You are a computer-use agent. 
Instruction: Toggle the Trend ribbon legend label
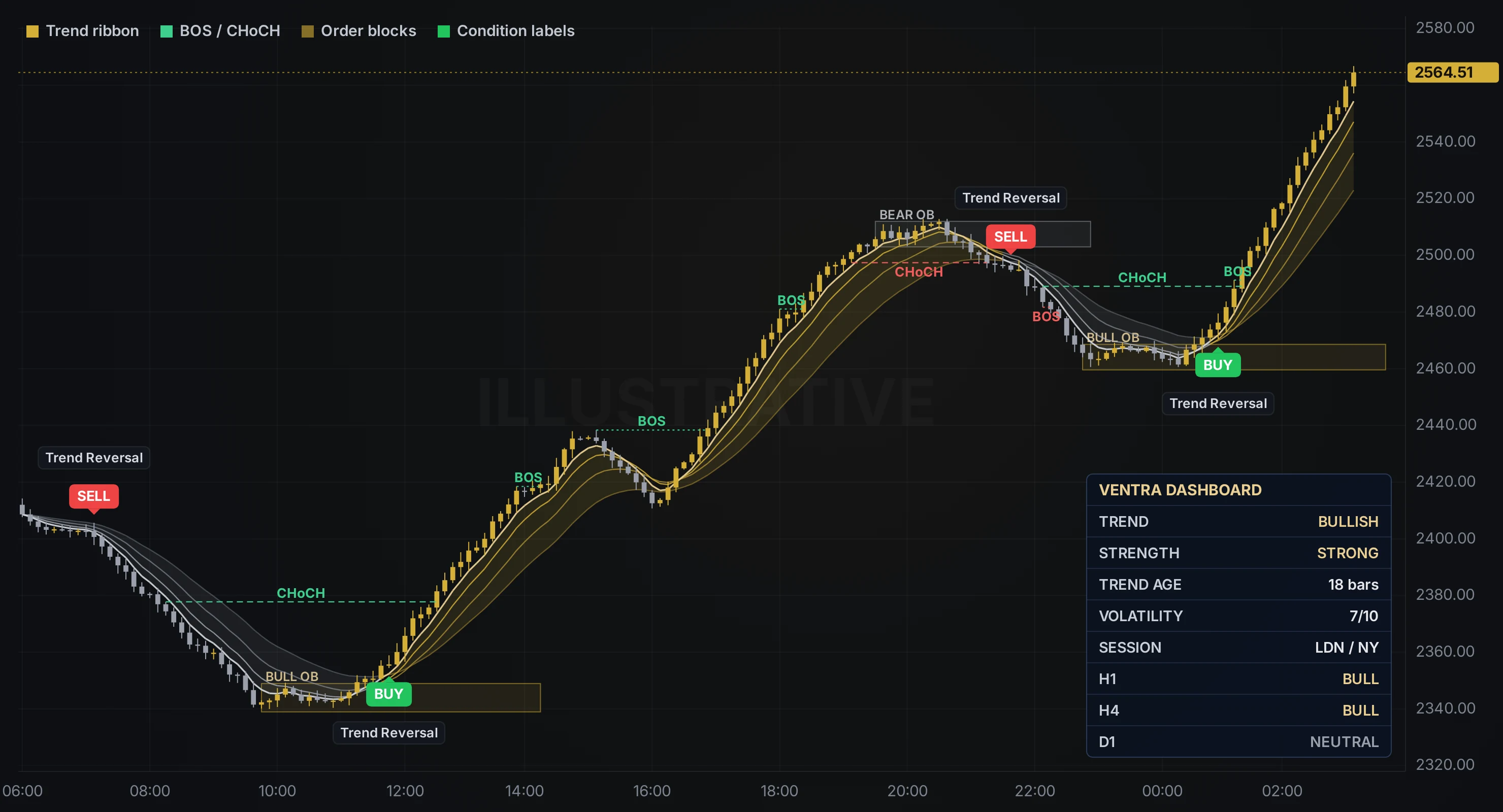92,31
